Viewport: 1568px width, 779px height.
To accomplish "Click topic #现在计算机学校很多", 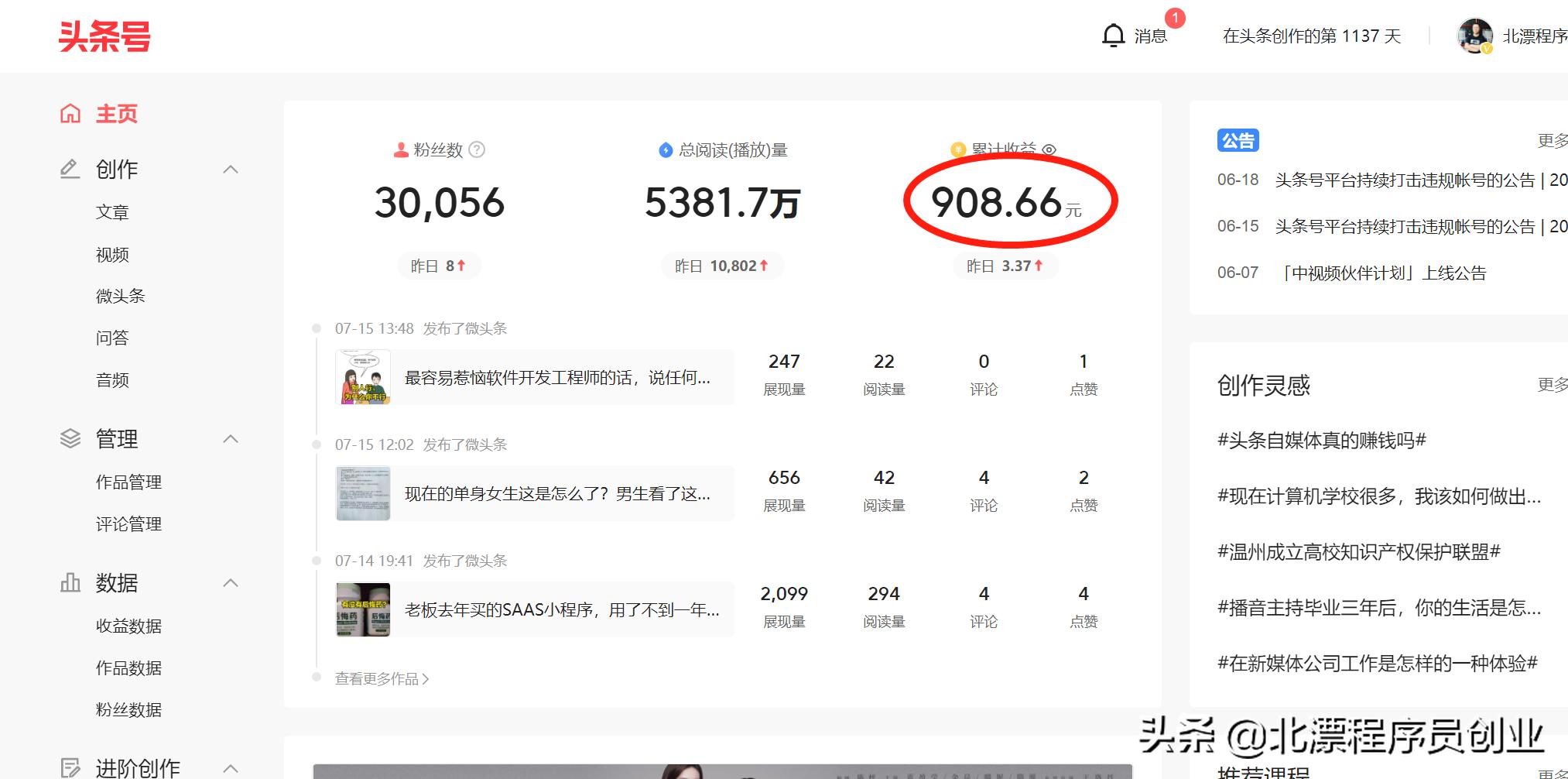I will 1379,496.
